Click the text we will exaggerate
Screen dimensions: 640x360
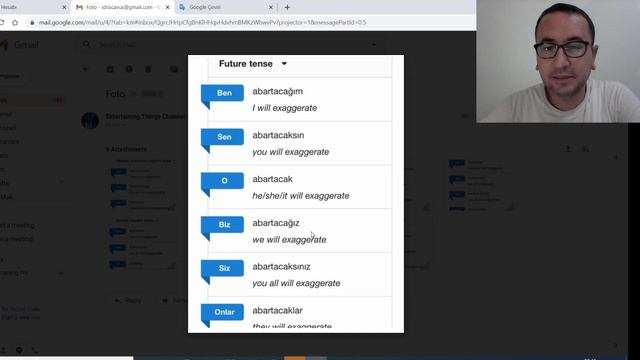pos(289,240)
